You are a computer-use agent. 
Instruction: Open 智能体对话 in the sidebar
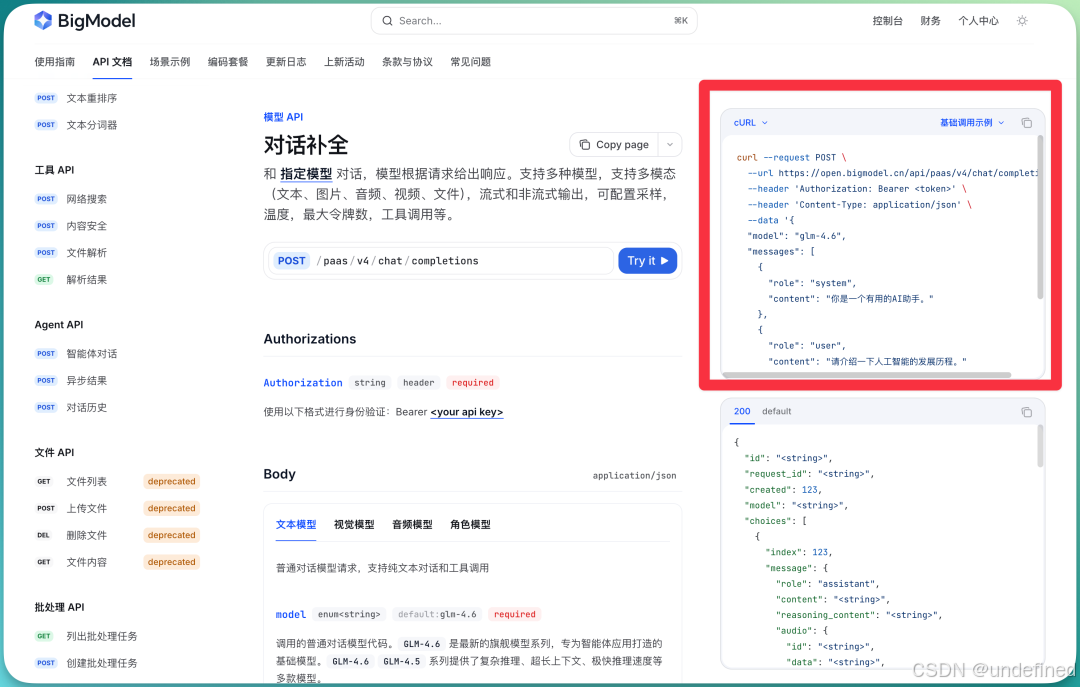point(92,354)
